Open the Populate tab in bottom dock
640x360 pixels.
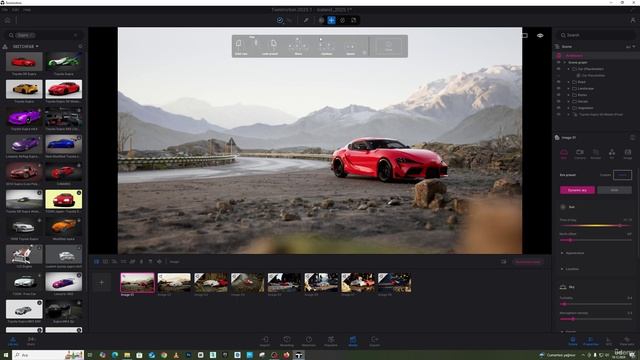(x=331, y=342)
